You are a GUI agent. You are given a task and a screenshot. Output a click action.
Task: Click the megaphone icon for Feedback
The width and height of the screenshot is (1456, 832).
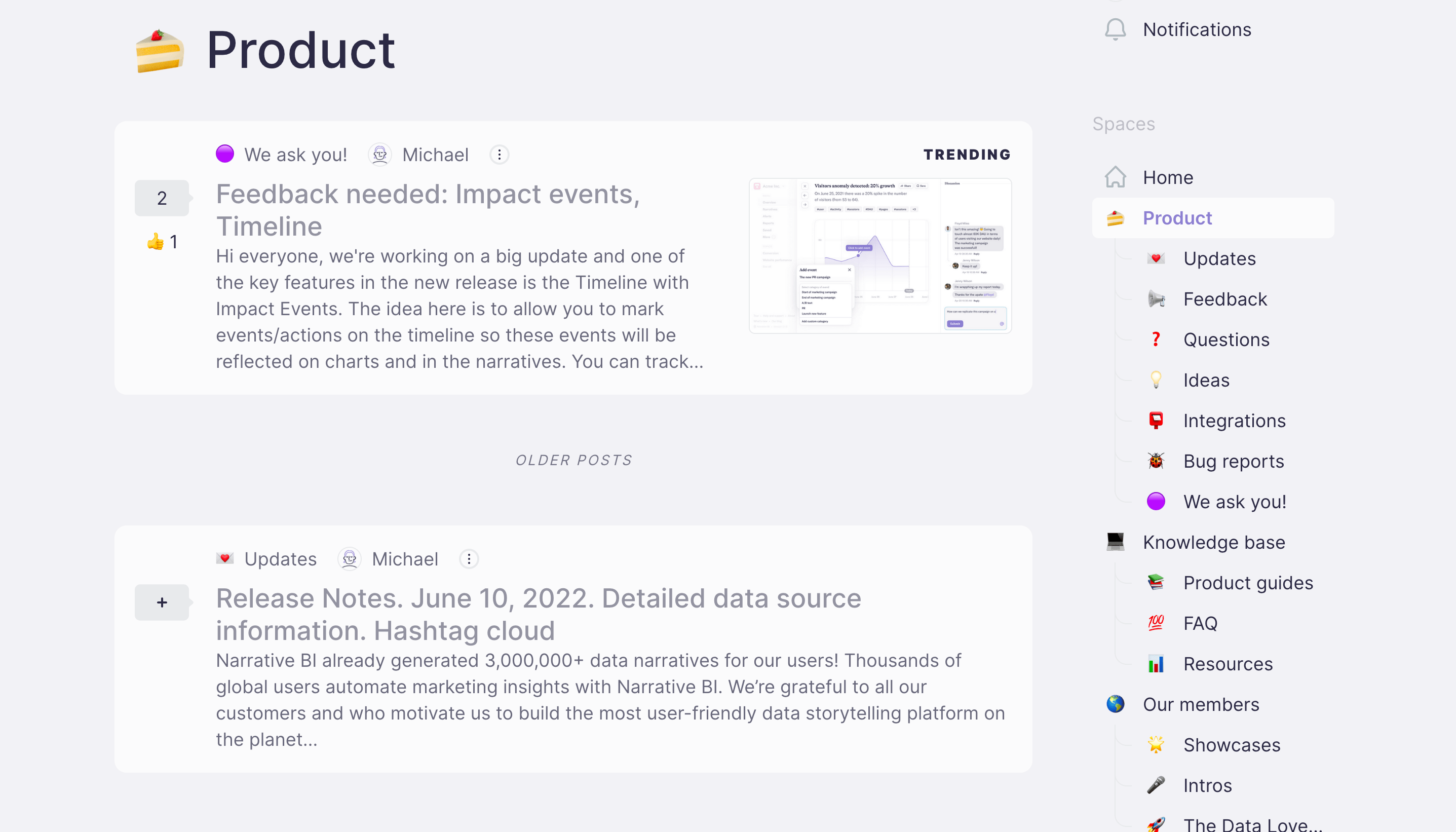[x=1156, y=298]
